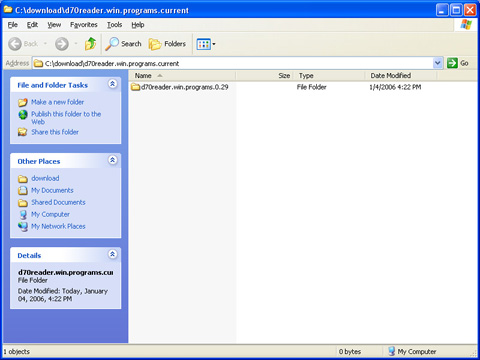
Task: Click the address bar folder icon
Action: (39, 63)
